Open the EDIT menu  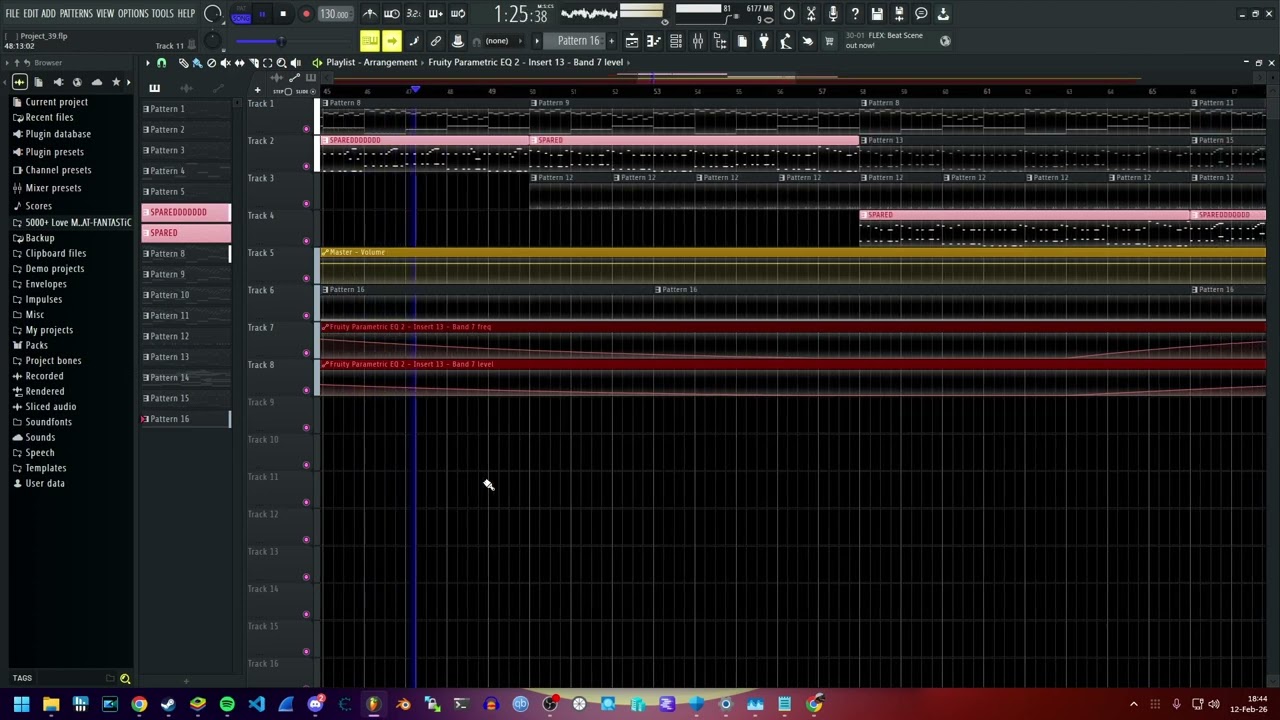pyautogui.click(x=31, y=14)
